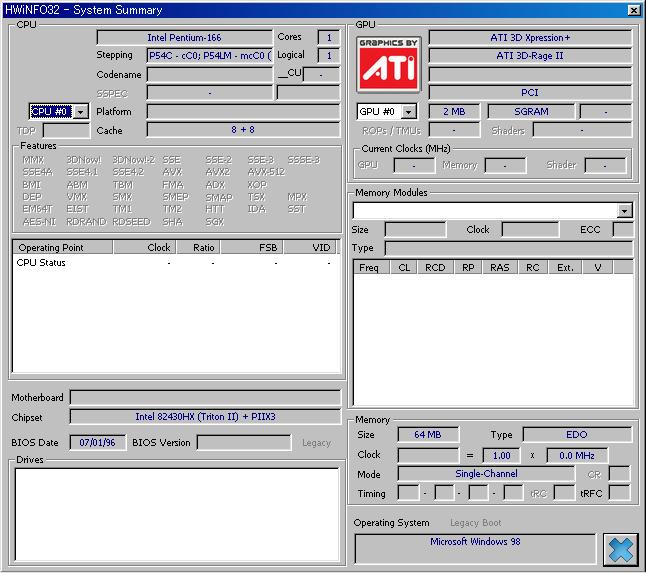Click the Cores value field

click(329, 37)
